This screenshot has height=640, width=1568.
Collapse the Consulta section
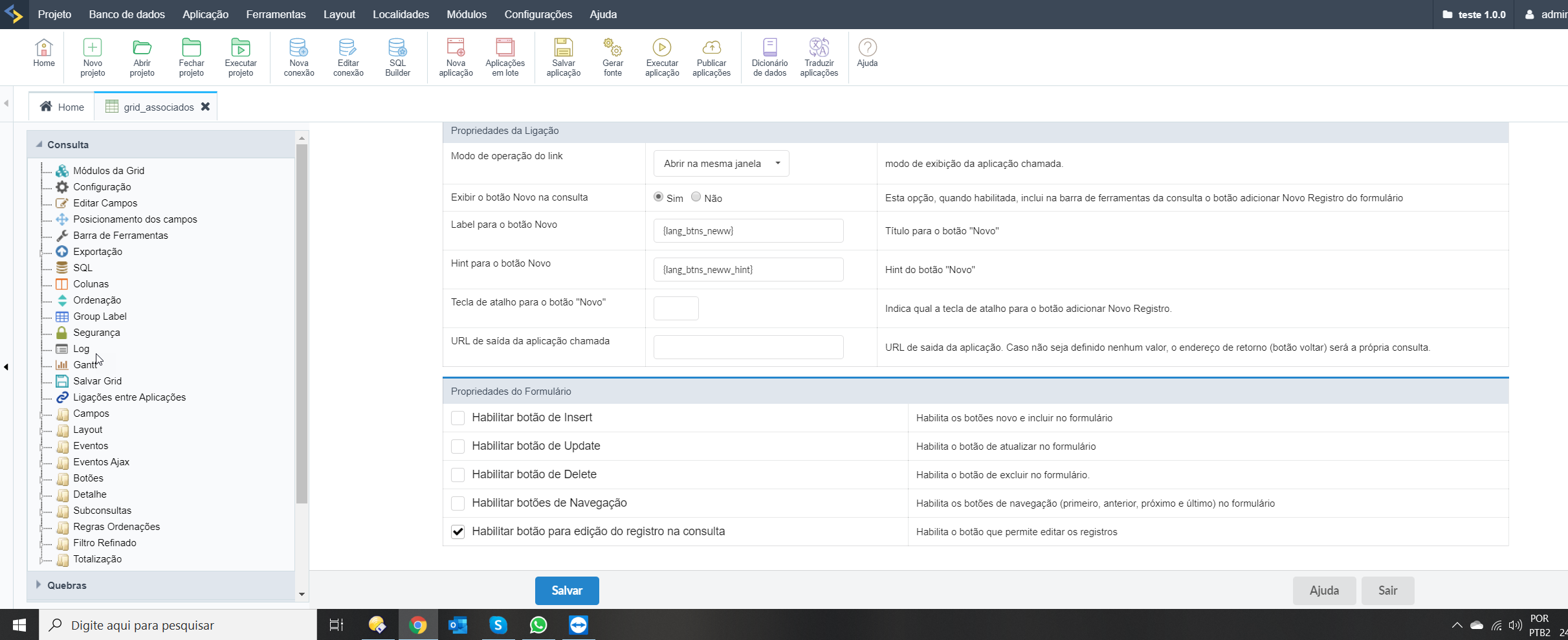click(39, 144)
